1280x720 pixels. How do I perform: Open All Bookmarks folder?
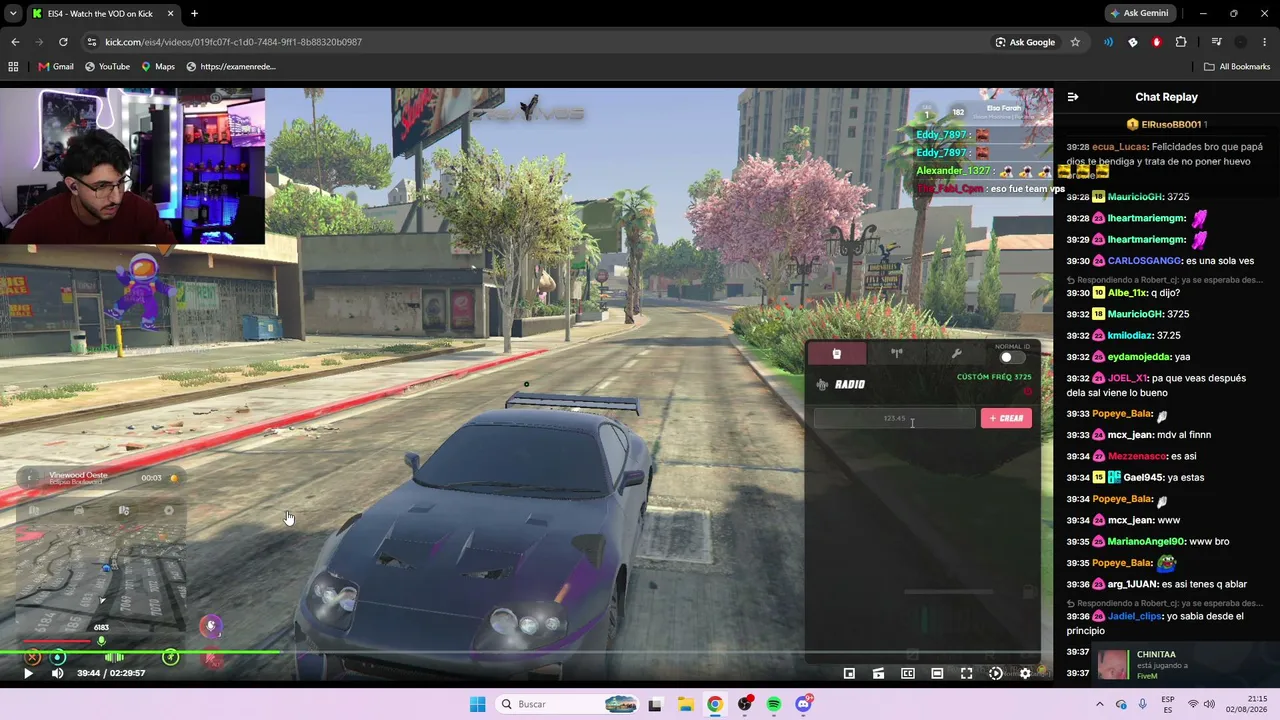click(1237, 67)
